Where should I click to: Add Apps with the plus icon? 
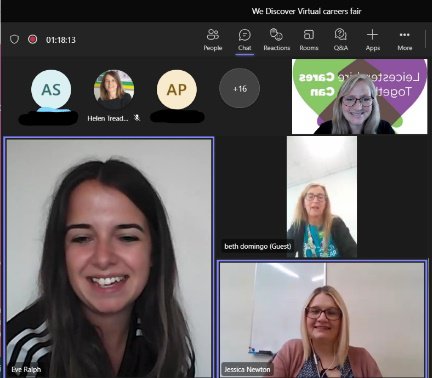click(x=372, y=40)
